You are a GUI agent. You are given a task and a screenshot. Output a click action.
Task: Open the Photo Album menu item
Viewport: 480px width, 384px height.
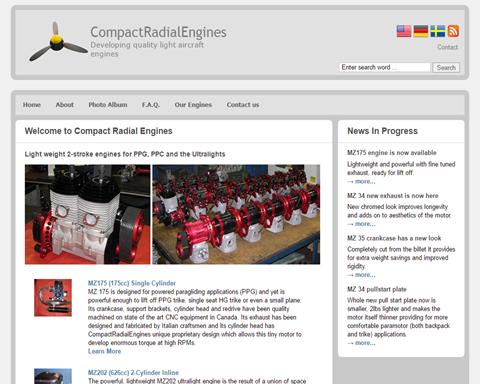108,105
